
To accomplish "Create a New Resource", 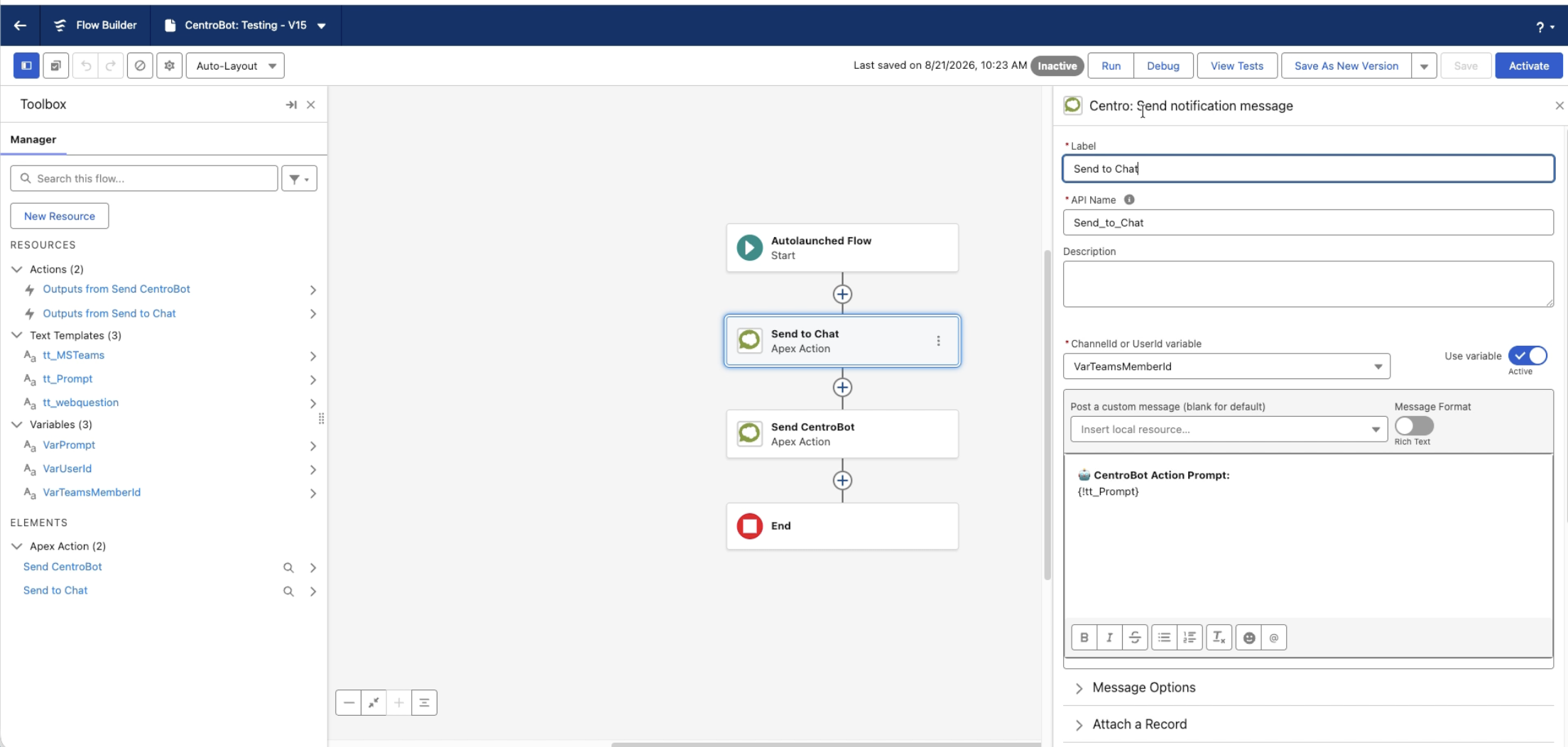I will click(x=60, y=217).
